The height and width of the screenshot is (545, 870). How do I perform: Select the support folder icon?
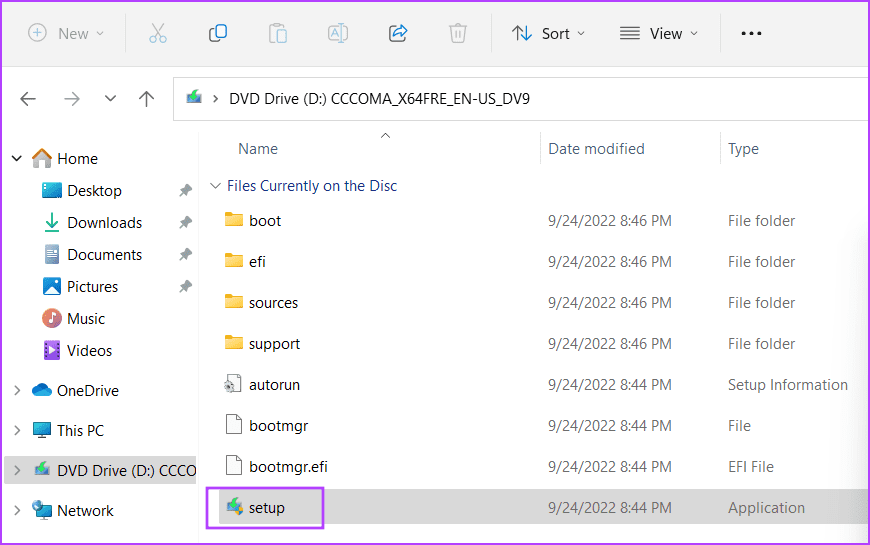[234, 343]
